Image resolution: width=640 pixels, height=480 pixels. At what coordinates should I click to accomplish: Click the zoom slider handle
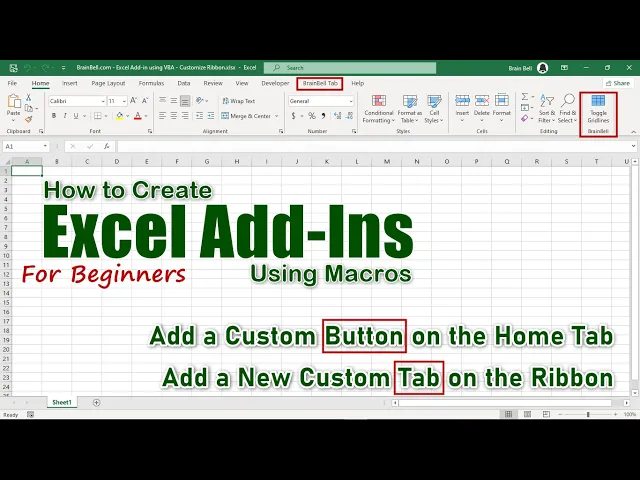588,414
